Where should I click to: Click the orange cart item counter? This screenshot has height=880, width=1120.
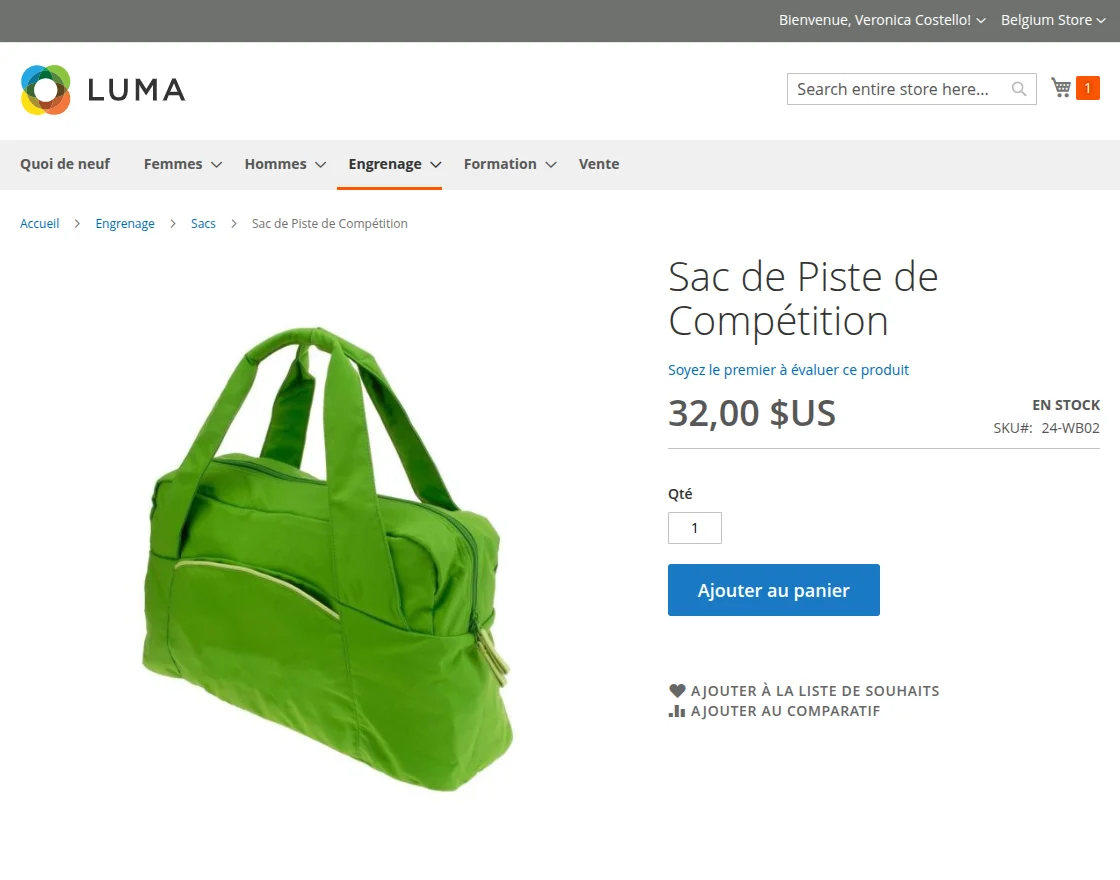click(1087, 88)
